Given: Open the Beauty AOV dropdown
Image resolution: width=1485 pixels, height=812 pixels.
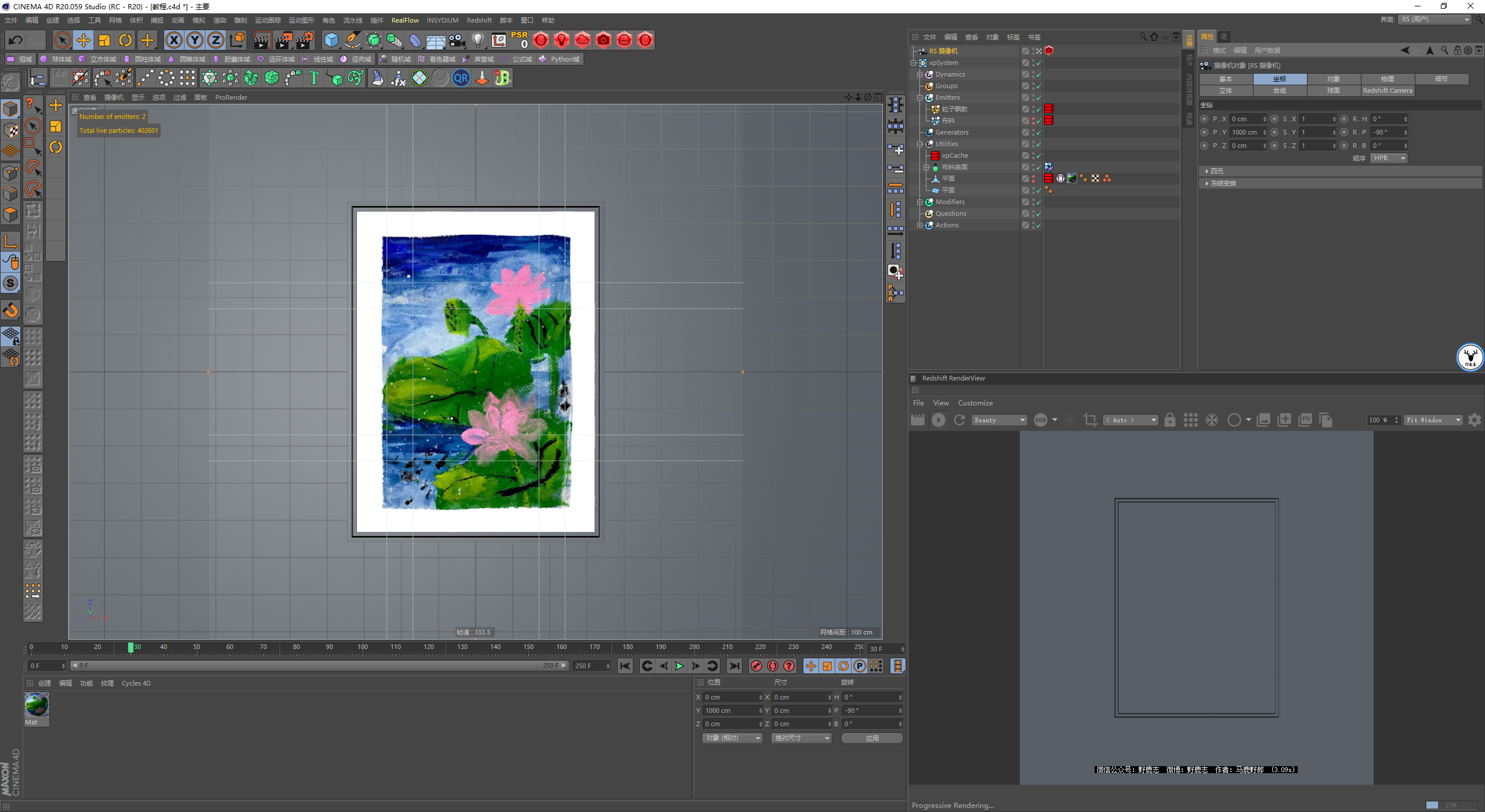Looking at the screenshot, I should click(x=999, y=420).
